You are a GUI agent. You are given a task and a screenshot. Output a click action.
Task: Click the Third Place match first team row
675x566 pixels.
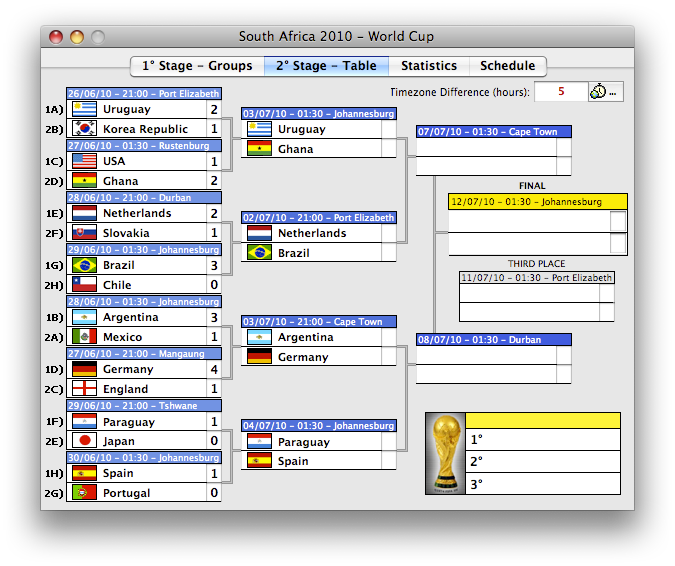tap(537, 293)
